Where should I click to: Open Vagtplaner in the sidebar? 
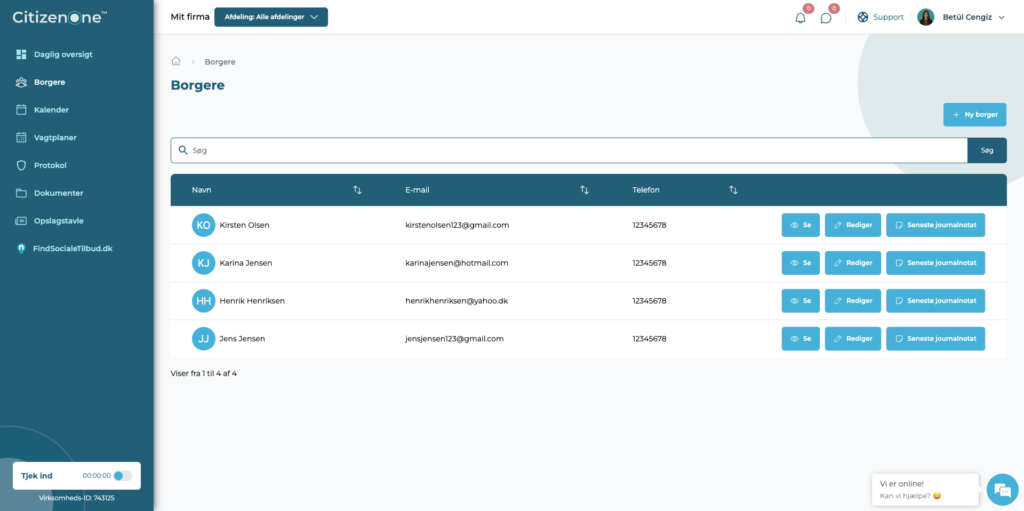56,138
